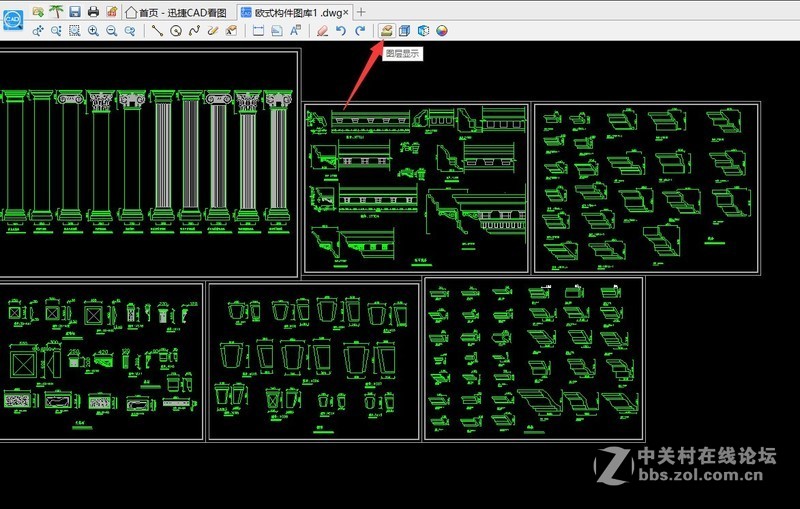Open the color wheel background setting

coord(442,31)
